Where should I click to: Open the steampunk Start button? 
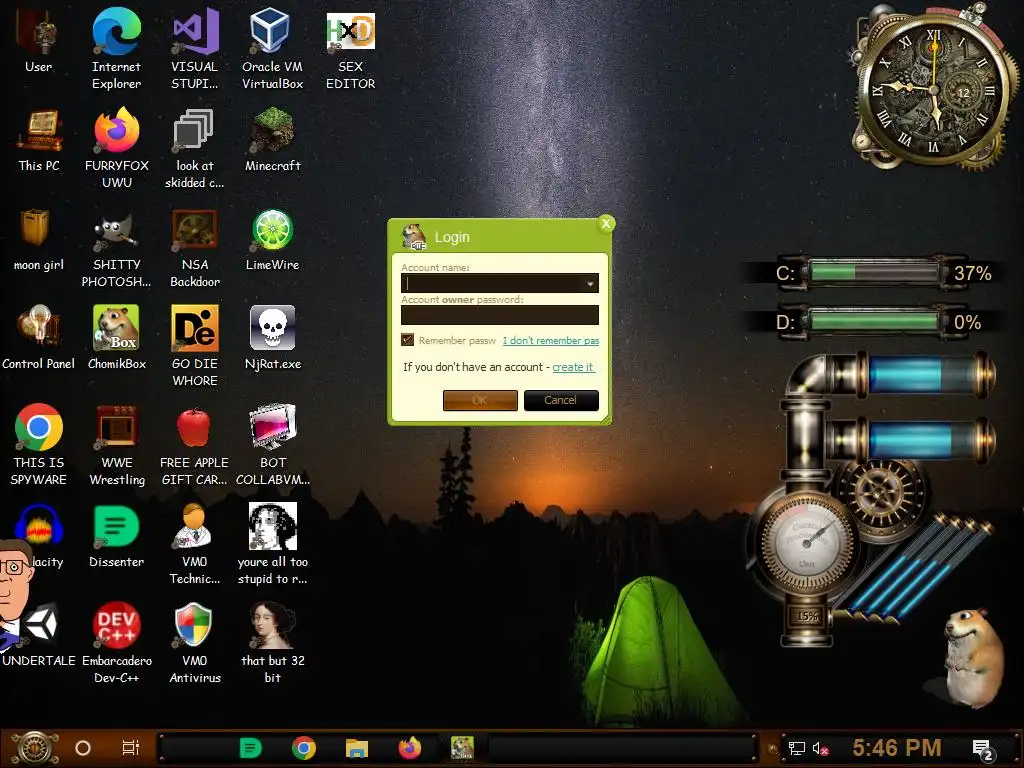coord(35,748)
